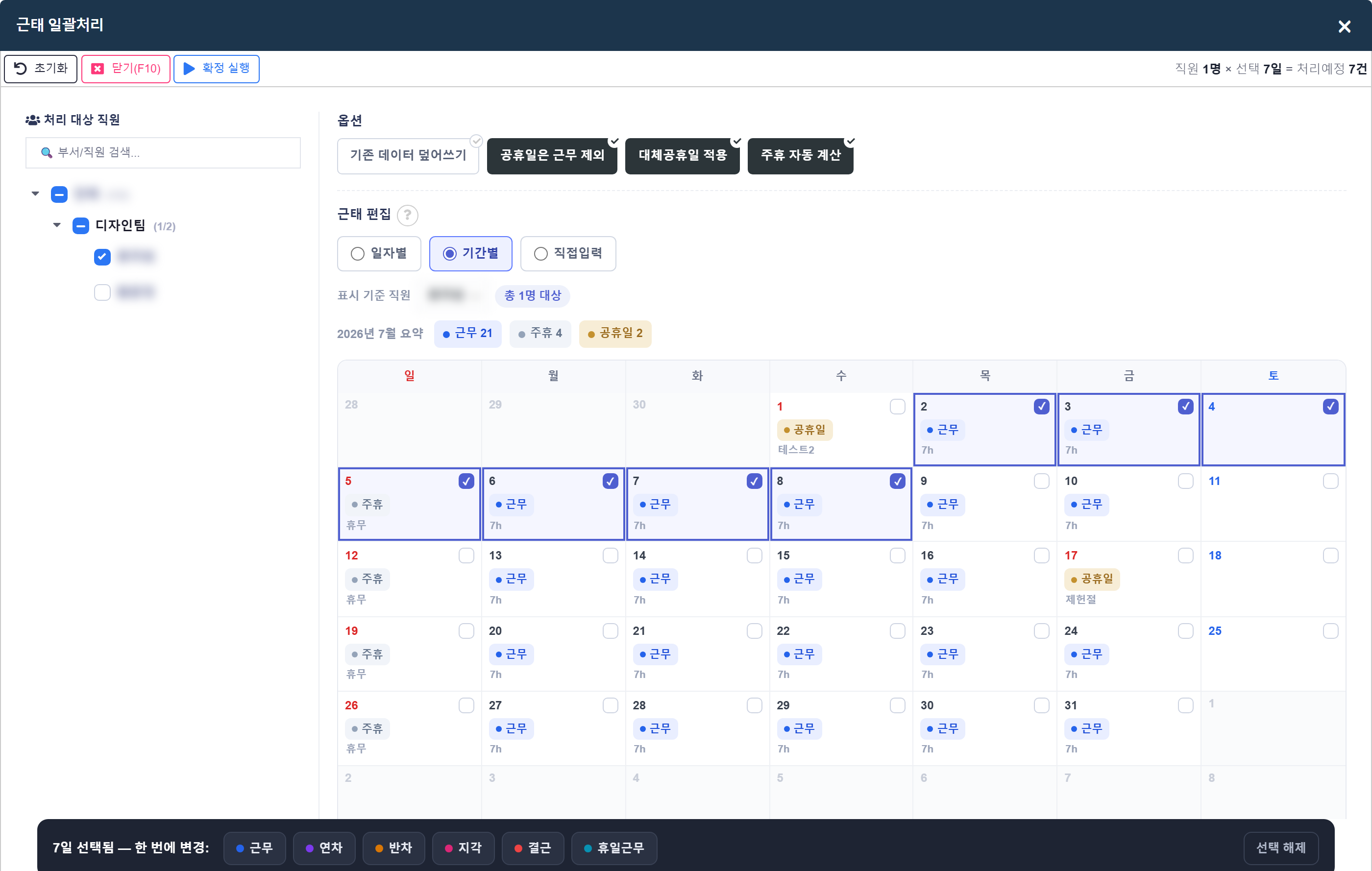Click the 처리 대상 직원 people icon
Image resolution: width=1372 pixels, height=871 pixels.
click(x=32, y=120)
